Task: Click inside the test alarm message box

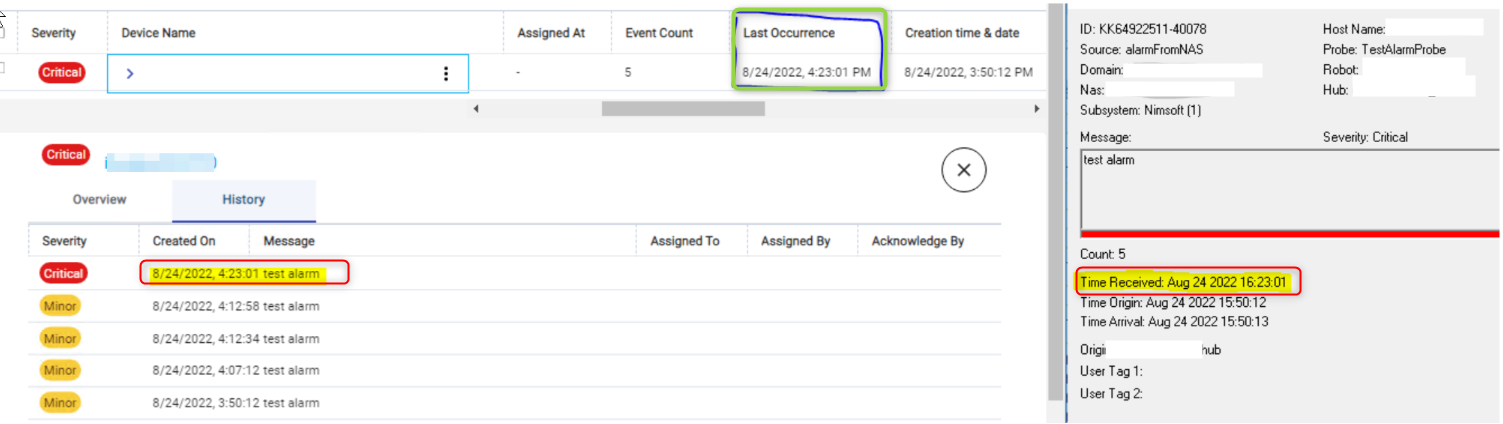Action: (1288, 190)
